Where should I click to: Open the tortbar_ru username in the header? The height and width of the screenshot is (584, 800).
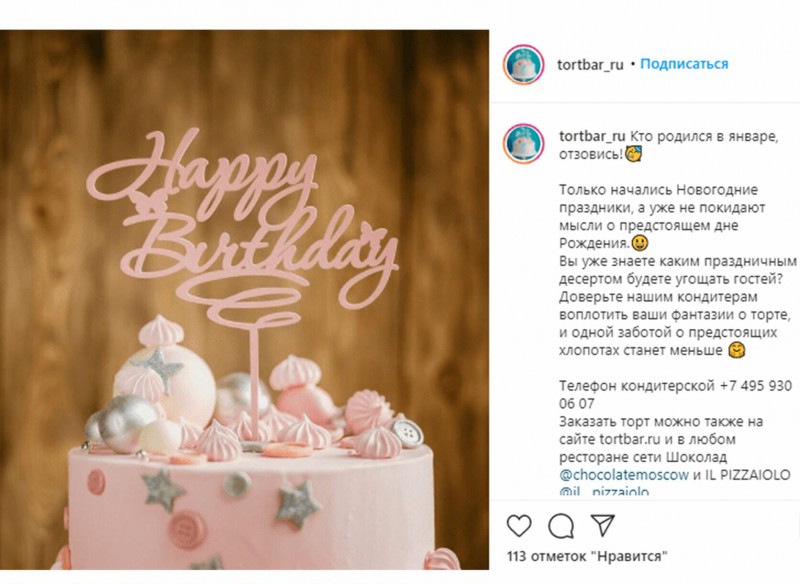(591, 64)
